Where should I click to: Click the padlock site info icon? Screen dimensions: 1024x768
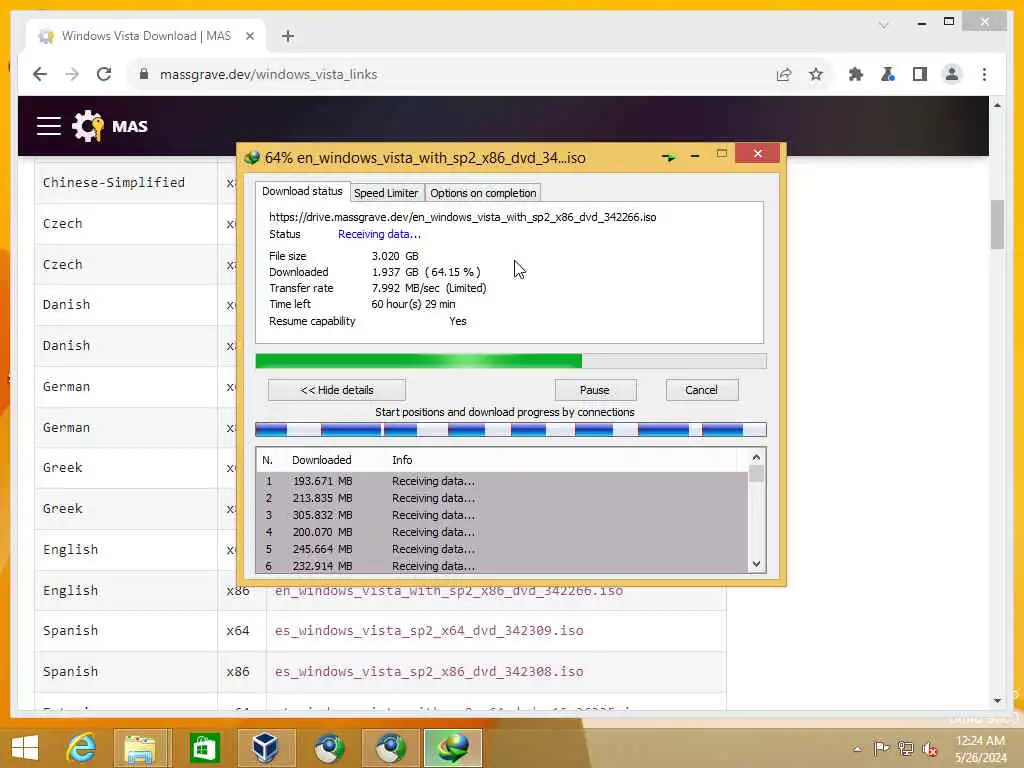144,74
